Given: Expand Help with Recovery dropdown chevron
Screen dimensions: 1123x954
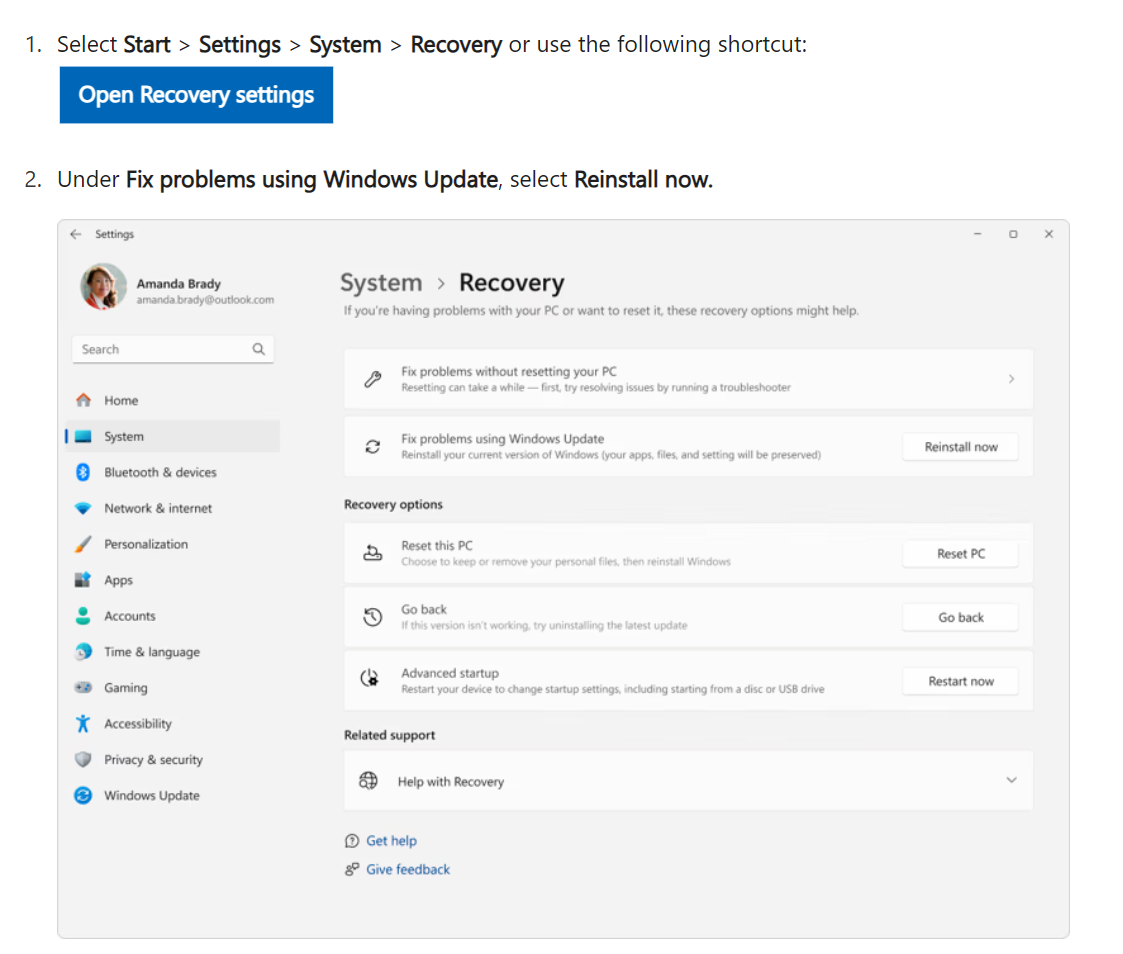Looking at the screenshot, I should 1011,780.
